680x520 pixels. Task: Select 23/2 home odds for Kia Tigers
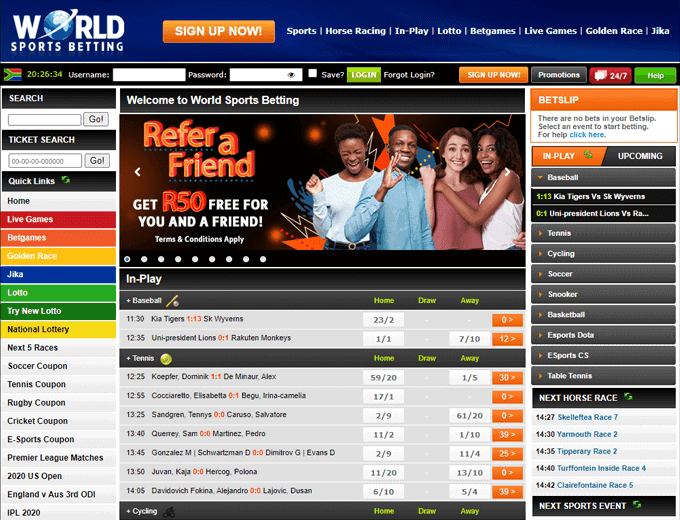click(383, 320)
